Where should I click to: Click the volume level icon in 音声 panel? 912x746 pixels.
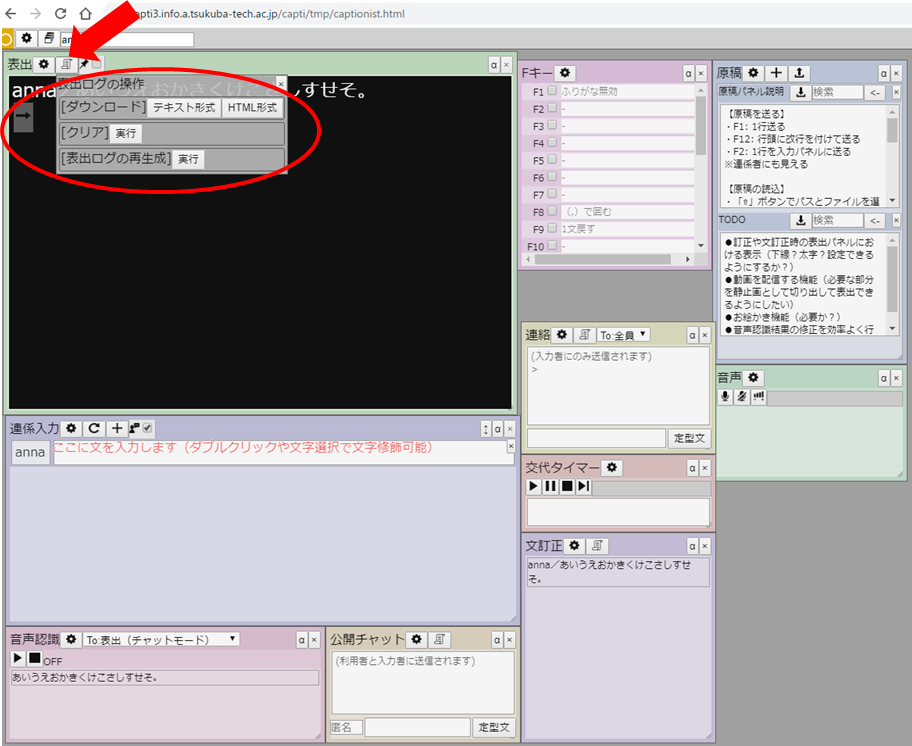click(758, 397)
